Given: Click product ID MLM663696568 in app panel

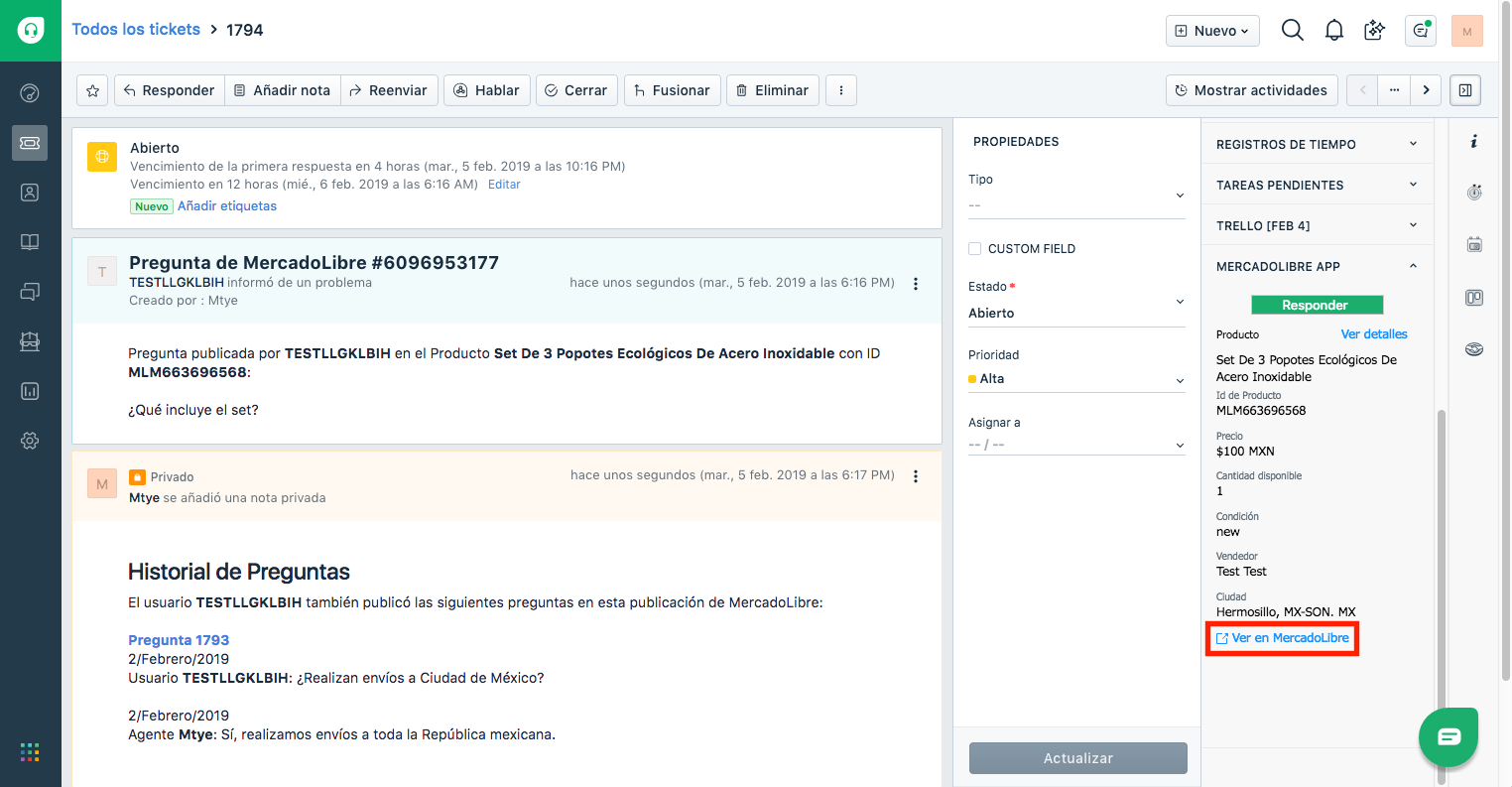Looking at the screenshot, I should [1261, 411].
